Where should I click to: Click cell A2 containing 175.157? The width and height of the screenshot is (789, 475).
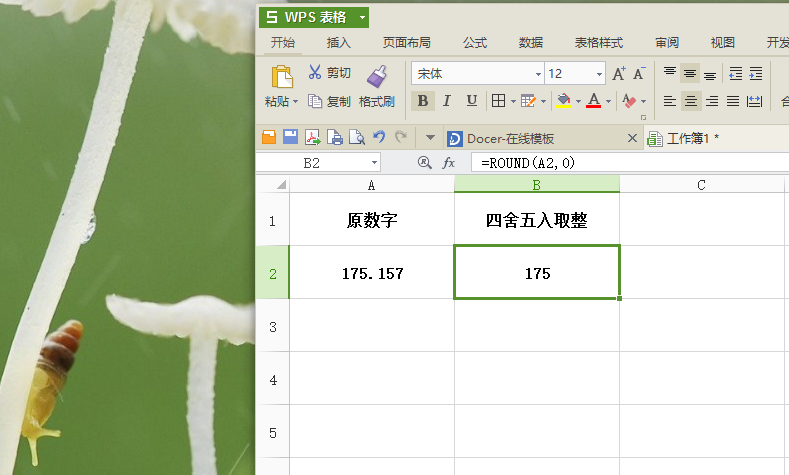click(x=372, y=273)
